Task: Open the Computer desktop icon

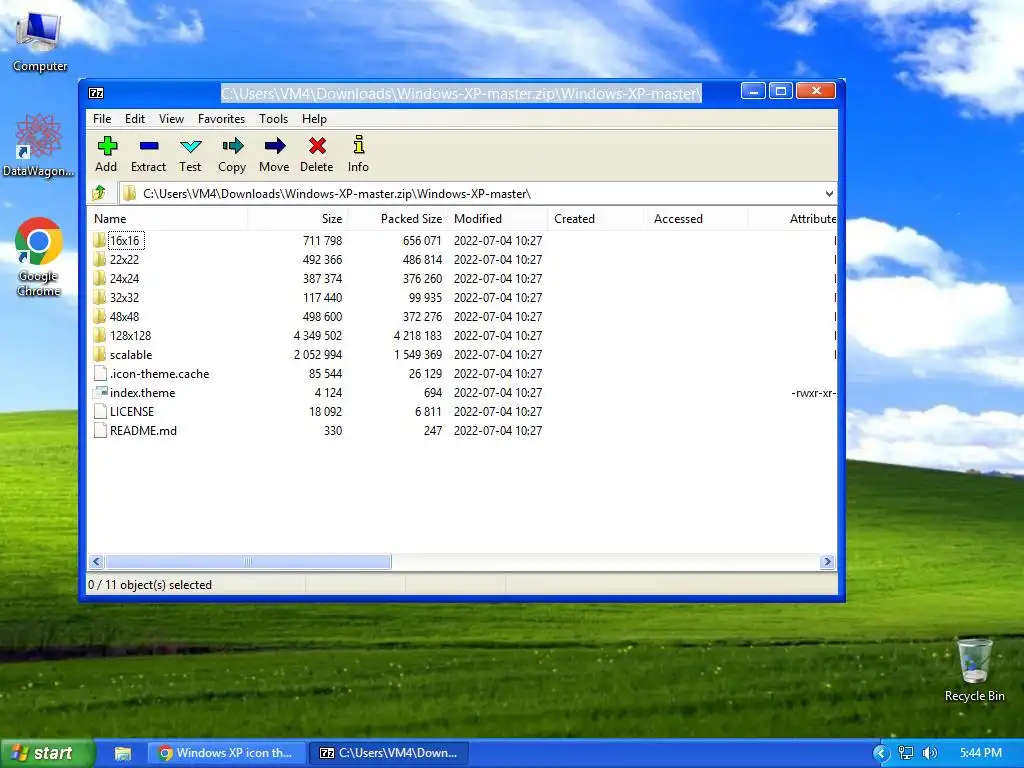Action: (x=39, y=42)
